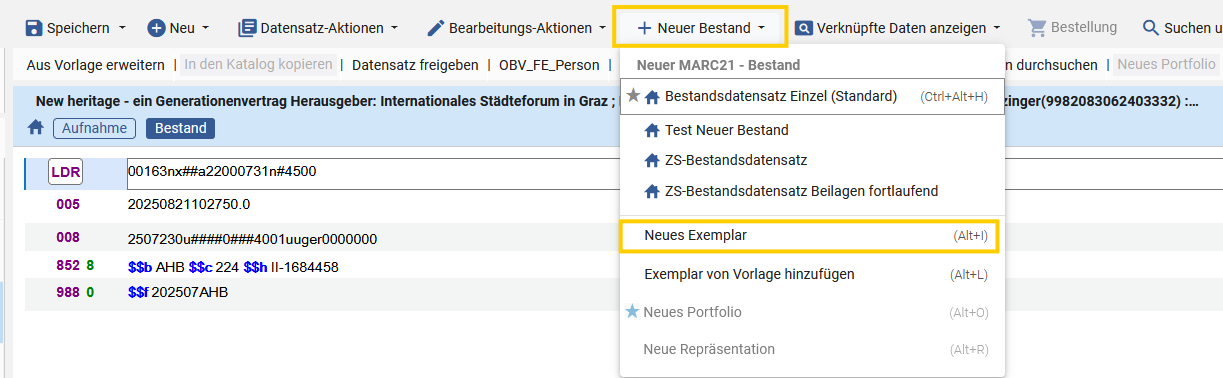
Task: Click the Neue Repräsentation menu entry
Action: (811, 350)
